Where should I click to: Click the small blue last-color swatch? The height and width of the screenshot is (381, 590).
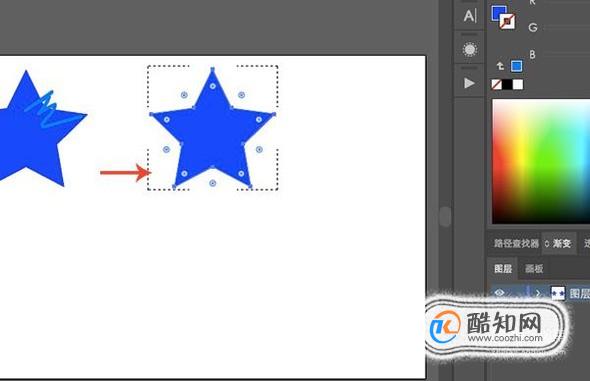point(517,66)
